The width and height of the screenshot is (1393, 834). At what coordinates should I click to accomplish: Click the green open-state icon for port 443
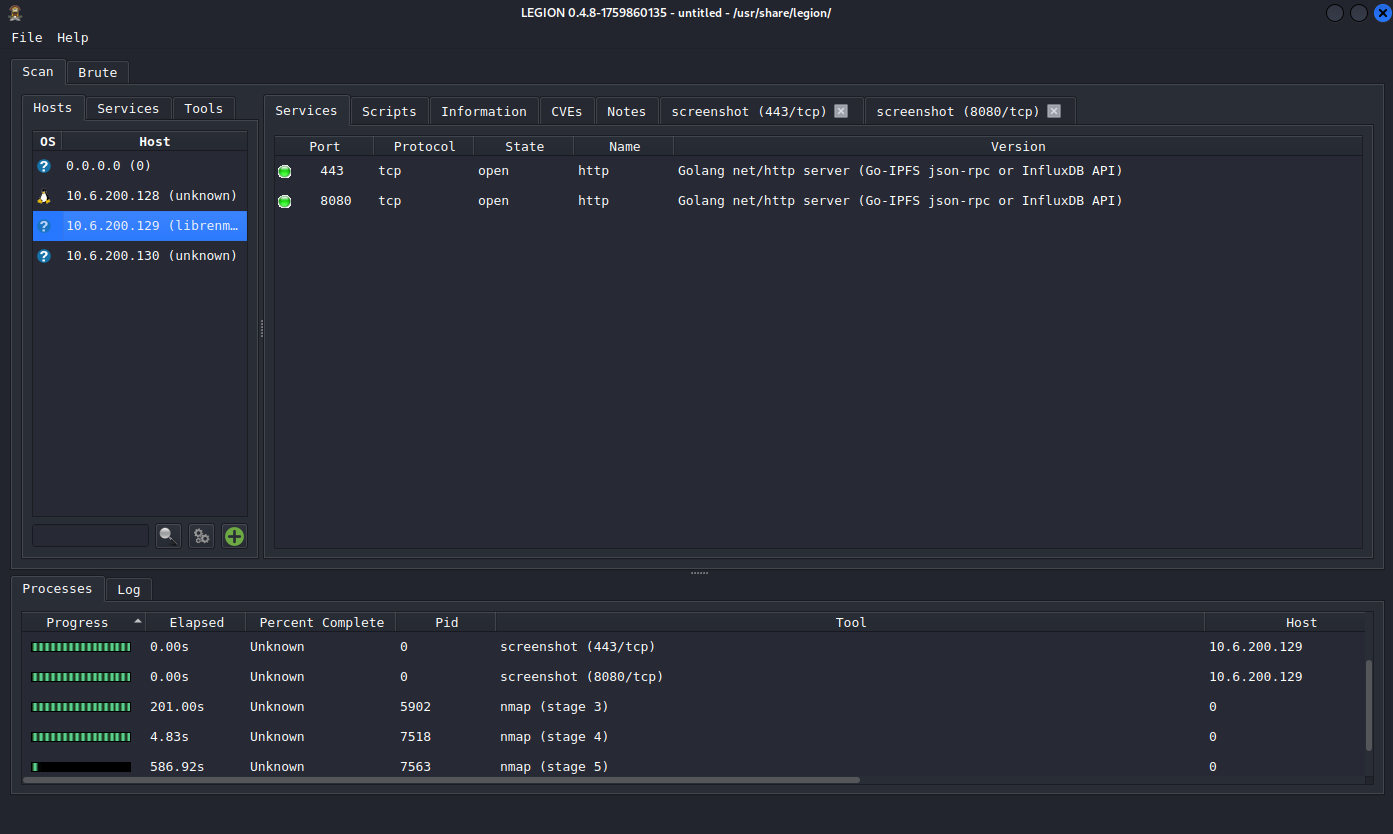coord(284,171)
